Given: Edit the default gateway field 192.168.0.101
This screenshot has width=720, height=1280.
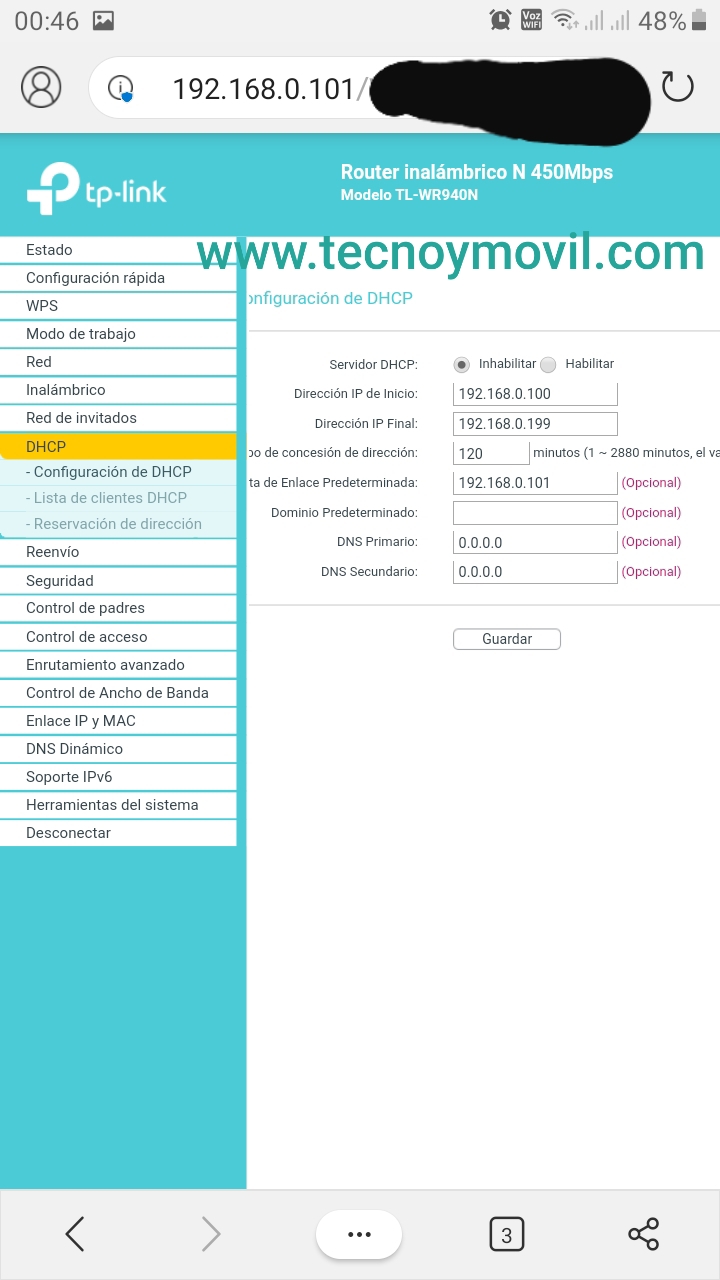Looking at the screenshot, I should [535, 483].
